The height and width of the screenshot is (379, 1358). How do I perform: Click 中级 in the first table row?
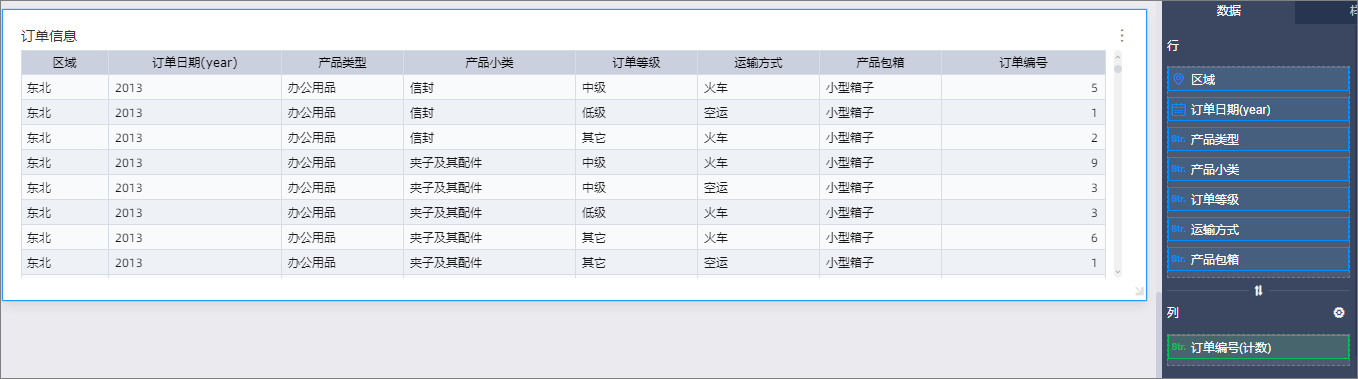click(594, 88)
